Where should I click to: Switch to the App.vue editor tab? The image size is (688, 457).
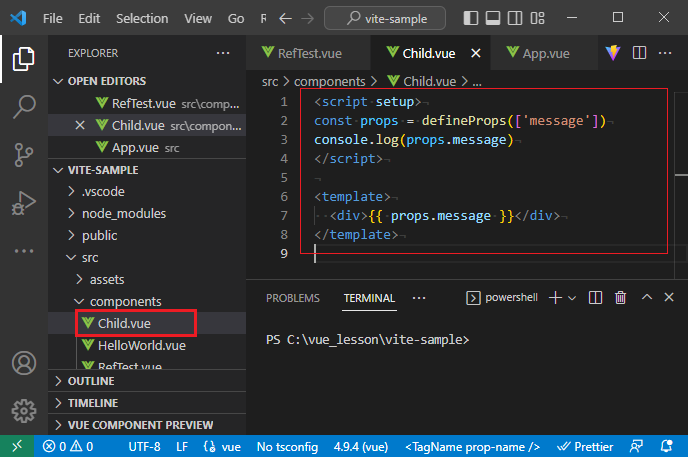(544, 54)
